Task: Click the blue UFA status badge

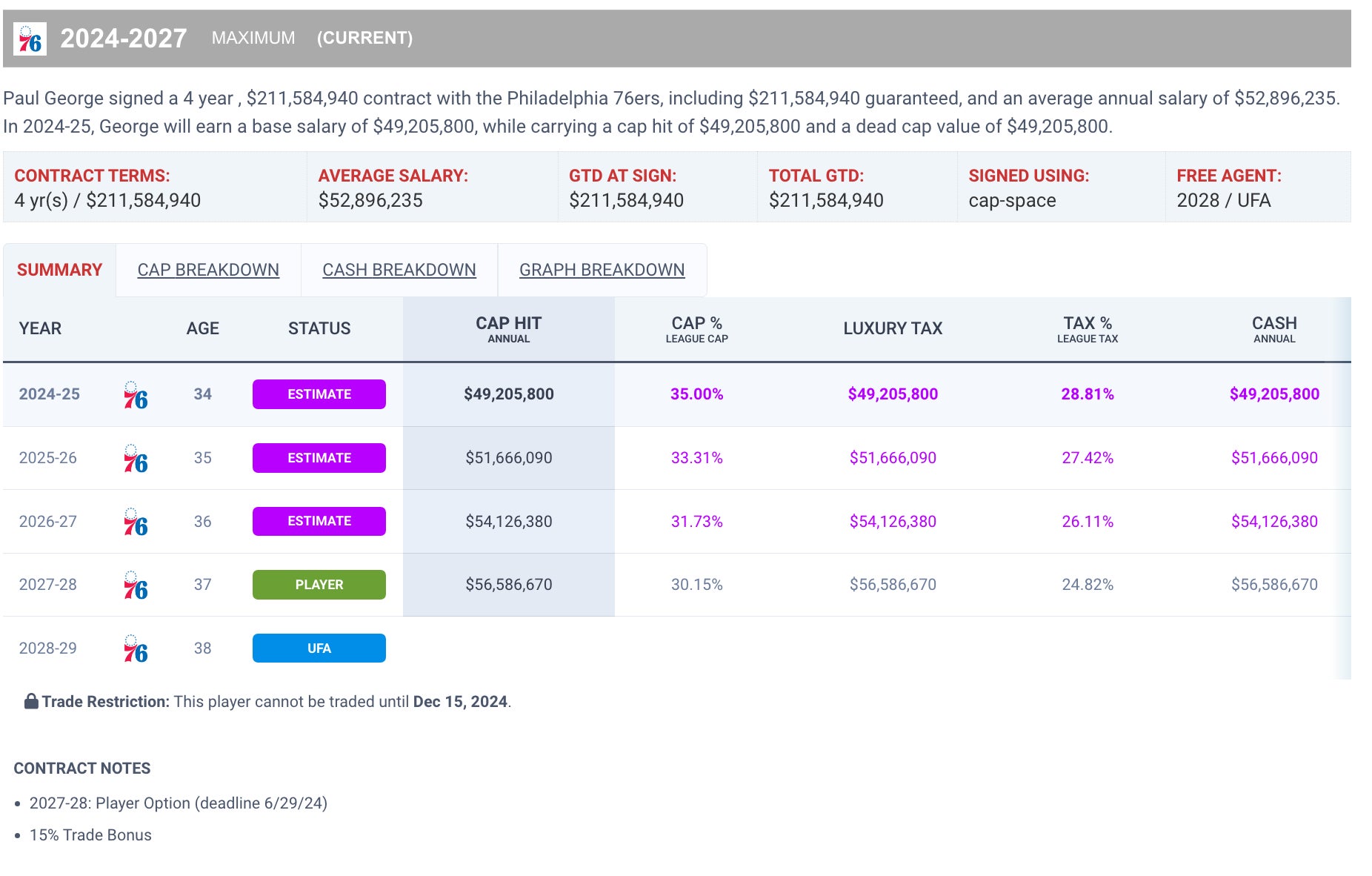Action: (319, 648)
